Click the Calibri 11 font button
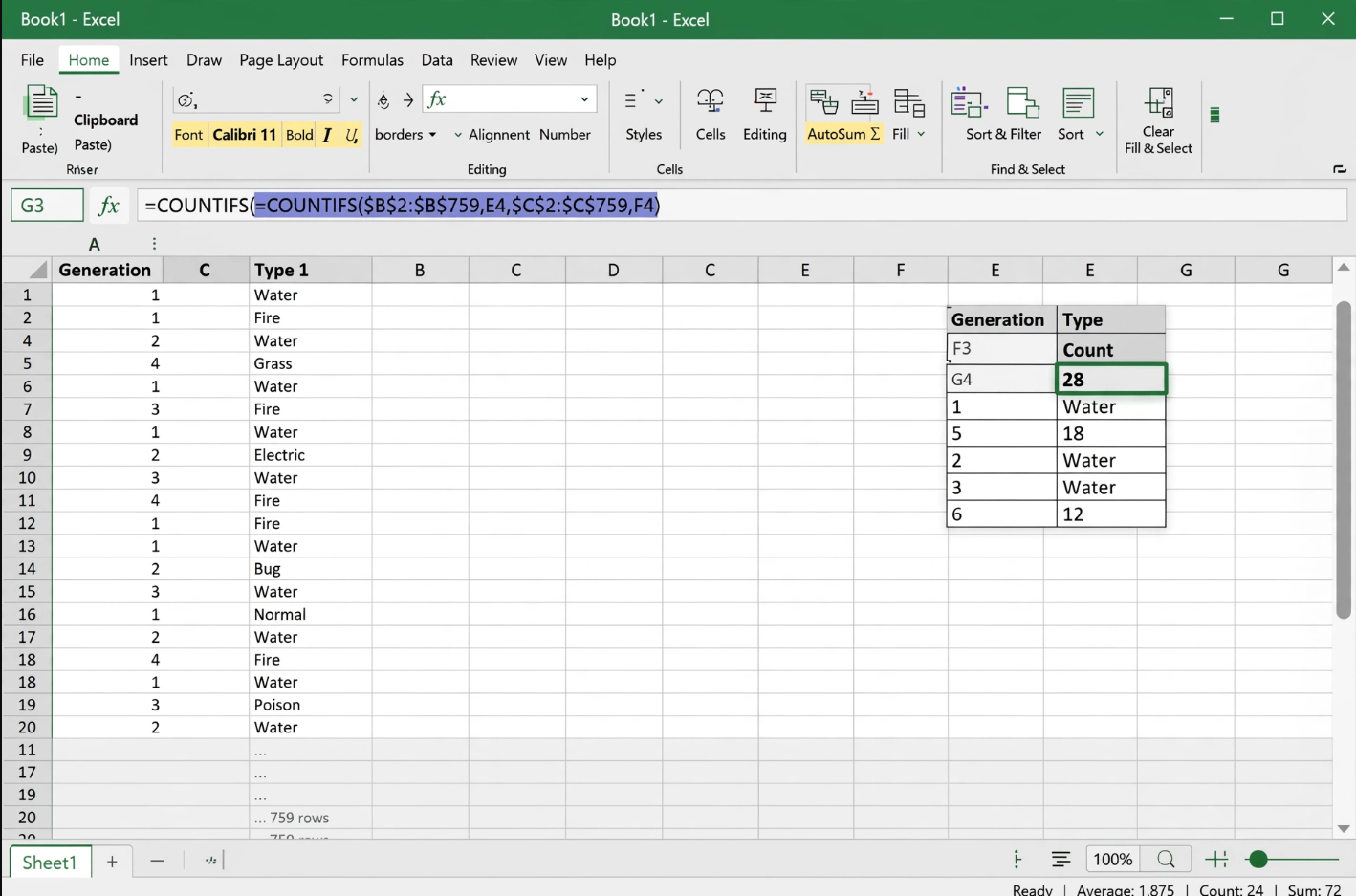The height and width of the screenshot is (896, 1356). (x=244, y=135)
